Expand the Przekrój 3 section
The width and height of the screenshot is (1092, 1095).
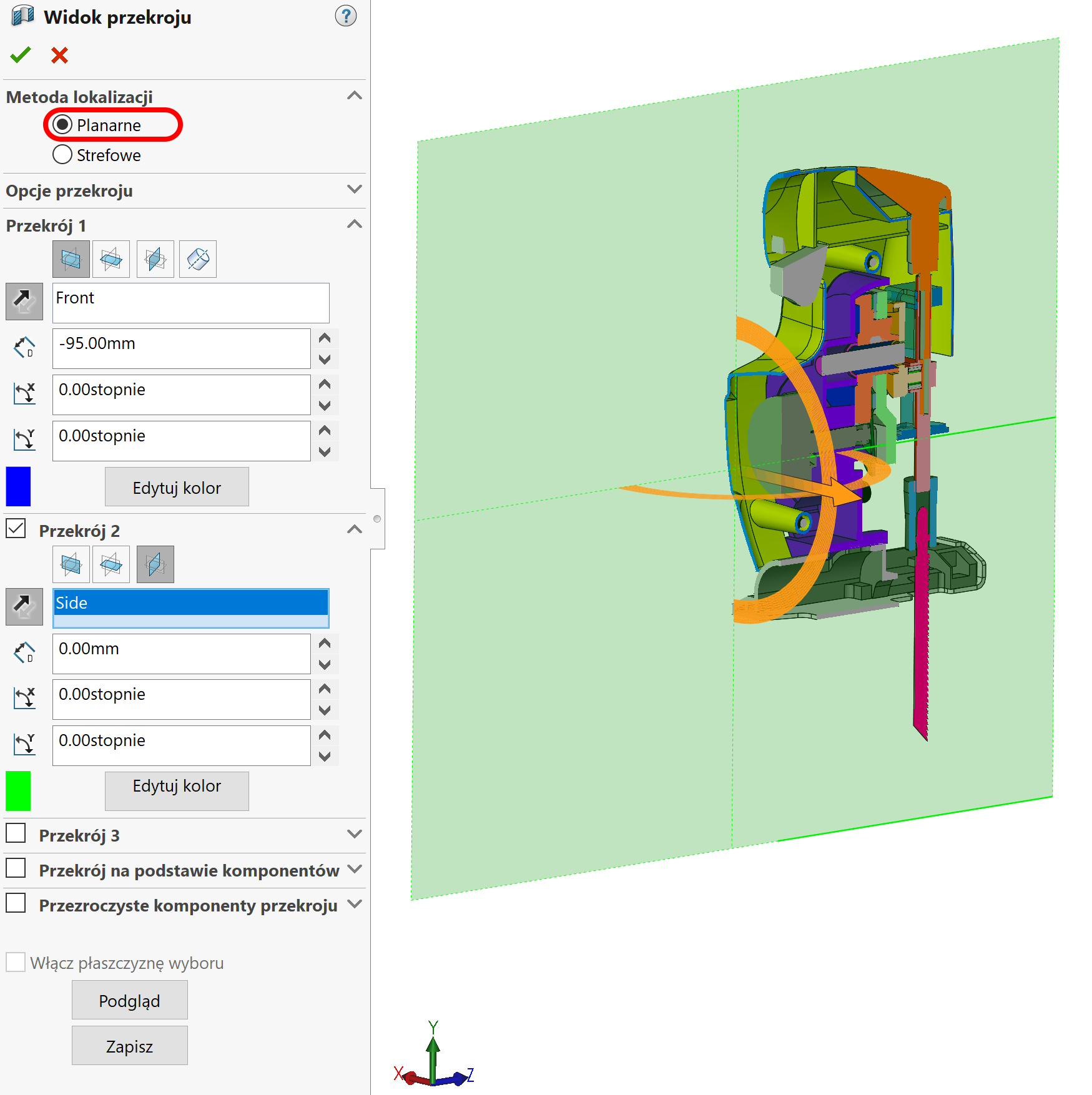coord(355,834)
